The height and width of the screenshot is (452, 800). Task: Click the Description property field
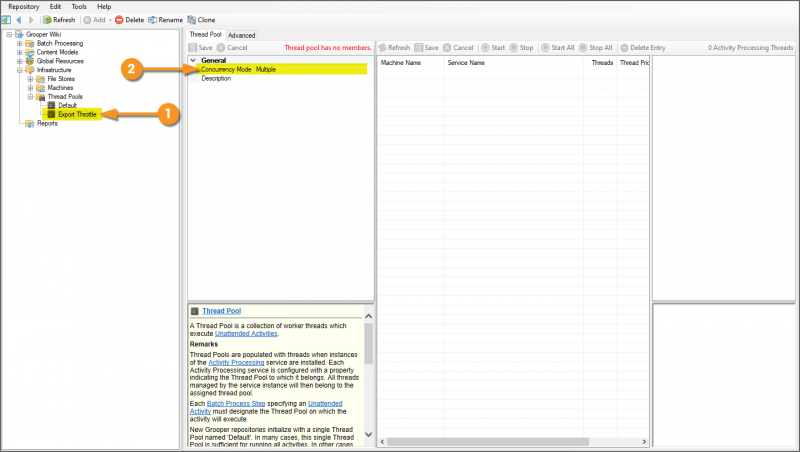point(282,79)
